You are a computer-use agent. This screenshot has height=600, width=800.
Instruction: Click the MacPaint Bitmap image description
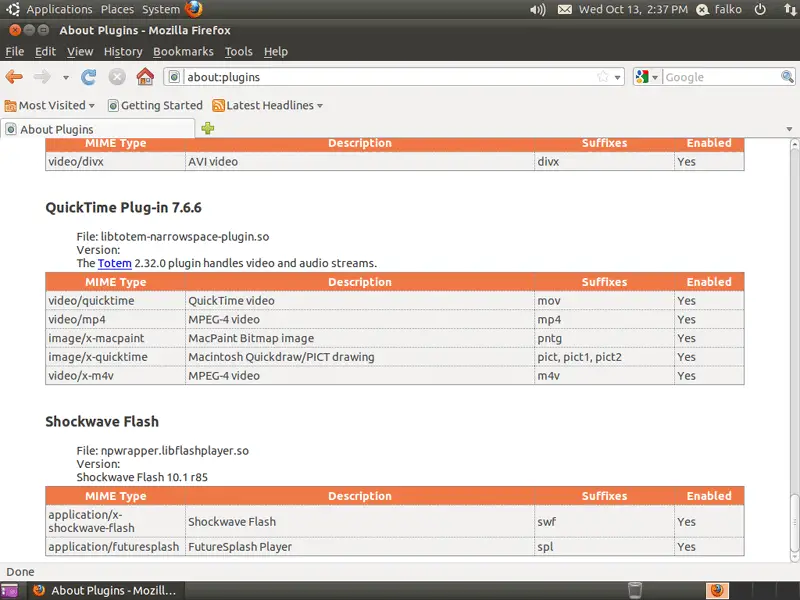pos(251,338)
